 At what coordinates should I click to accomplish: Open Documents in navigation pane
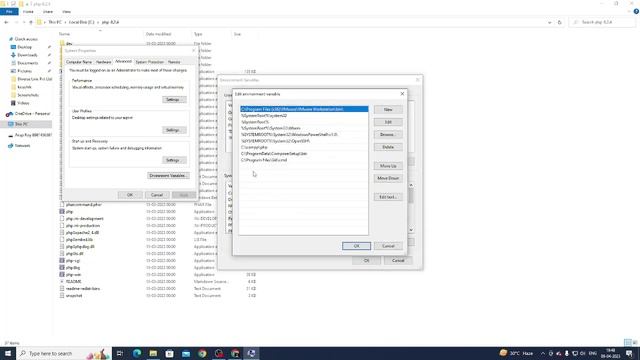27,63
